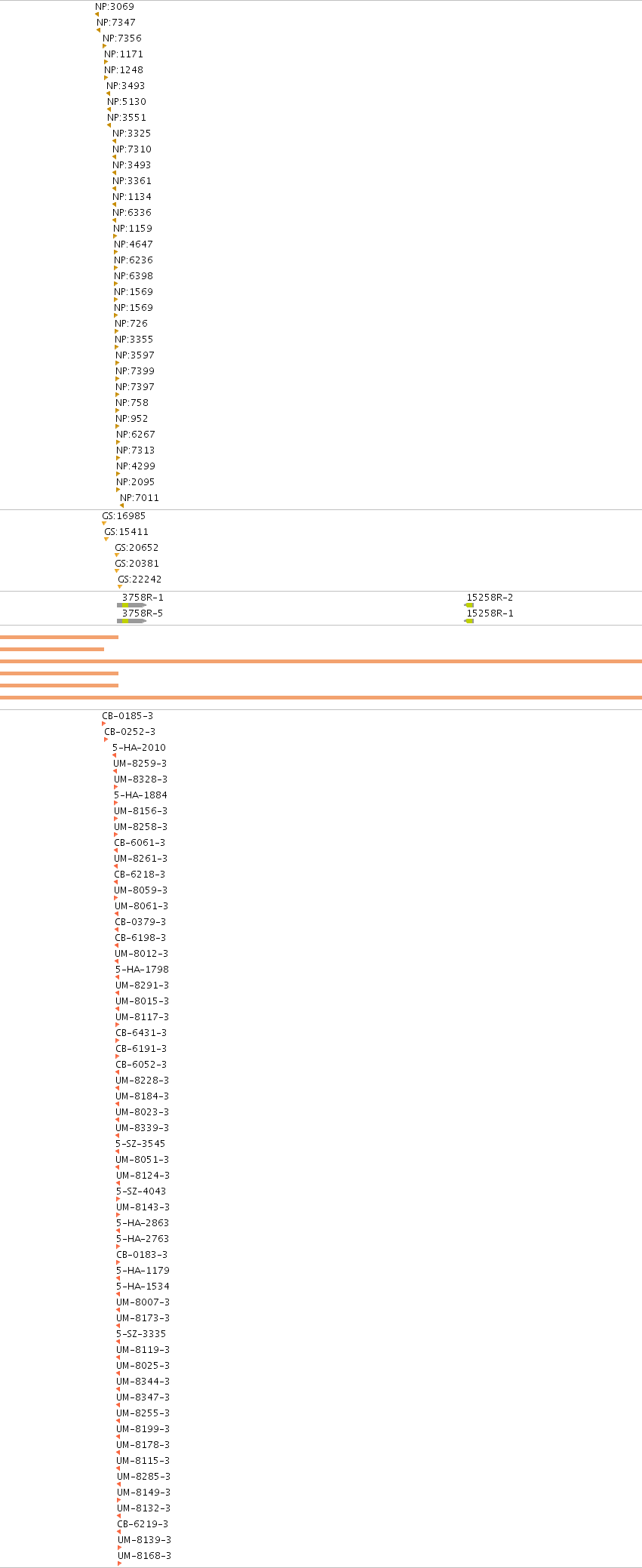Image resolution: width=642 pixels, height=1568 pixels.
Task: Select the NP:3361 feature
Action: click(x=132, y=181)
